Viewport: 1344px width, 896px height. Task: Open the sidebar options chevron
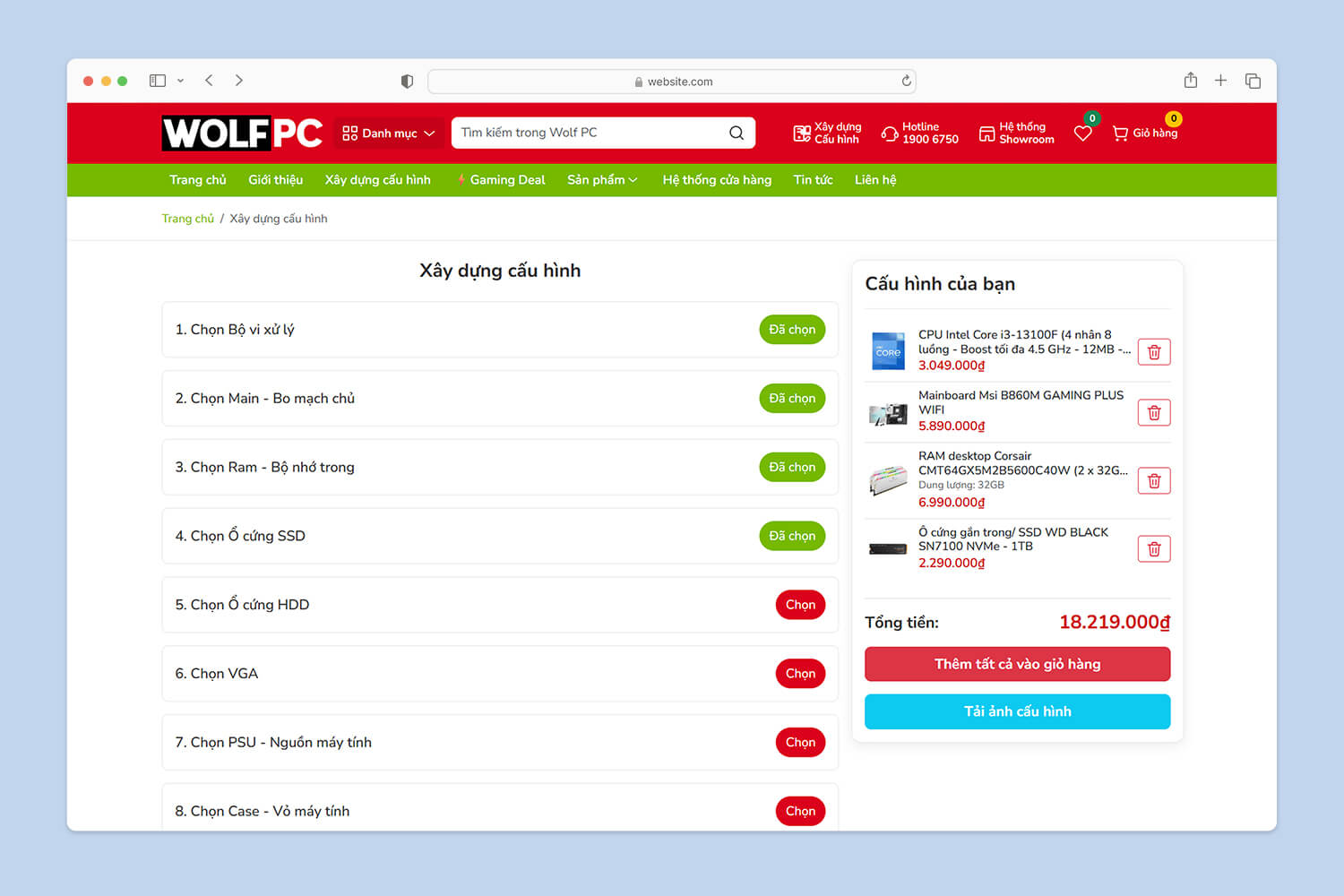pos(180,81)
